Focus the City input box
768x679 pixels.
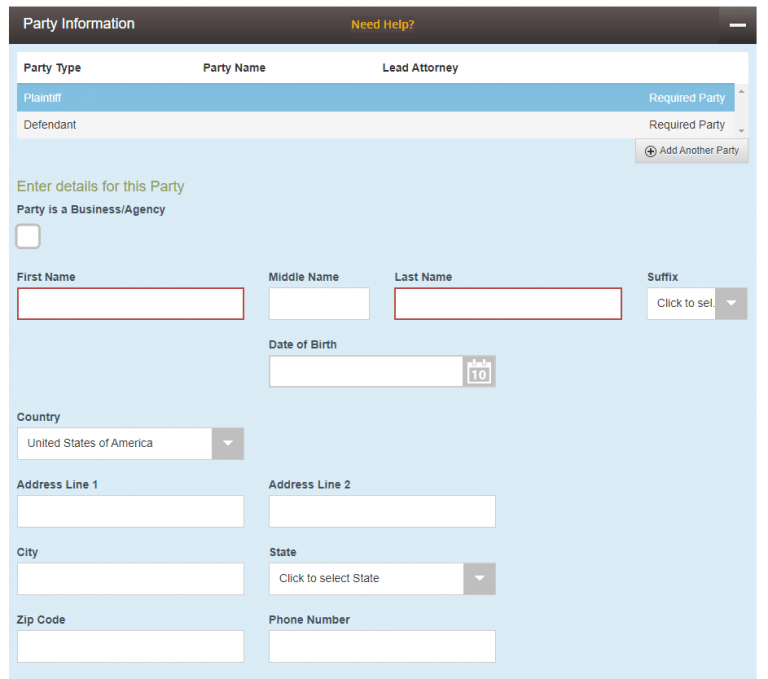(x=130, y=579)
